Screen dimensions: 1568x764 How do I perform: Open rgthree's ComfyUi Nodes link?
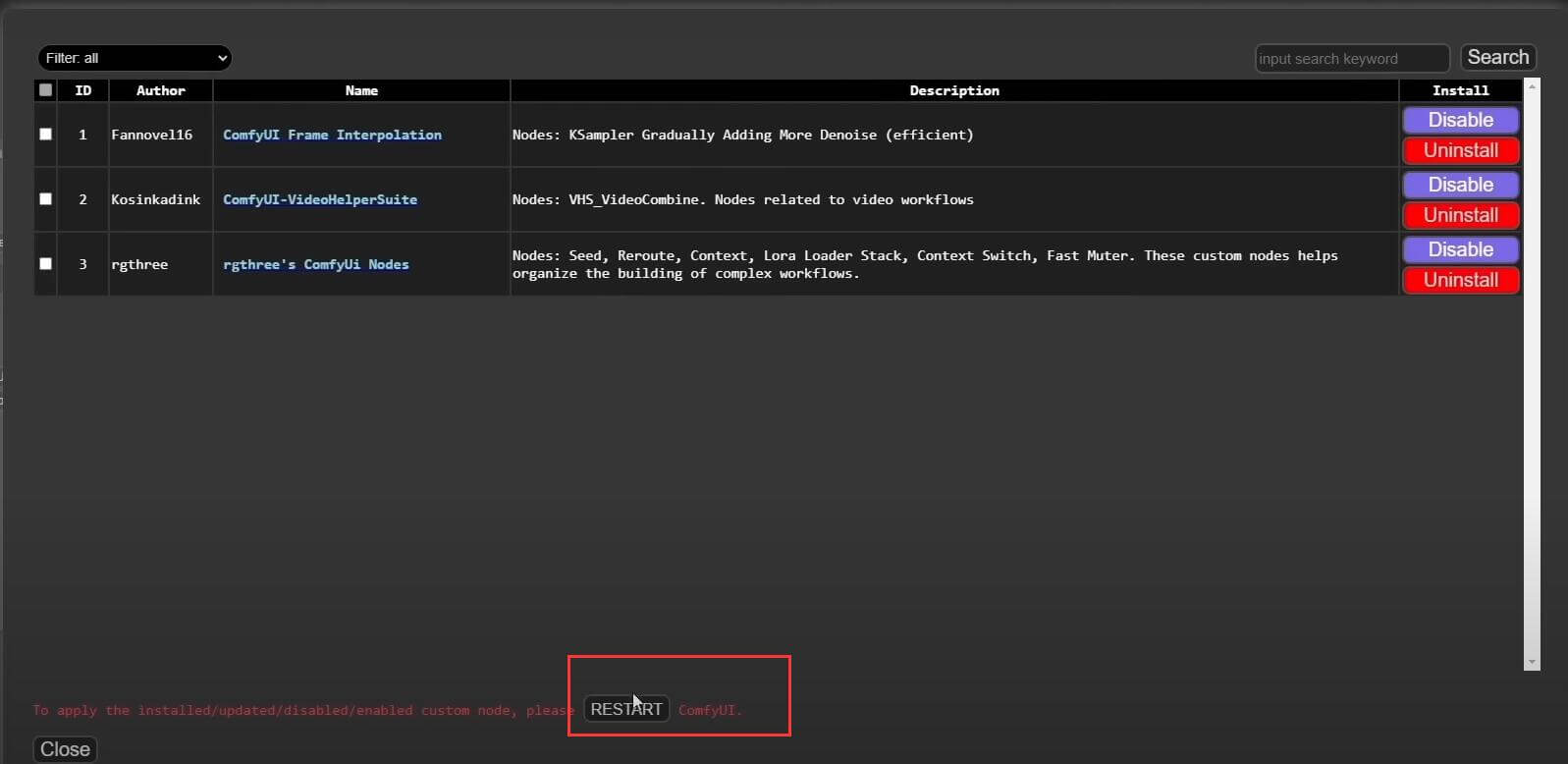pyautogui.click(x=316, y=264)
